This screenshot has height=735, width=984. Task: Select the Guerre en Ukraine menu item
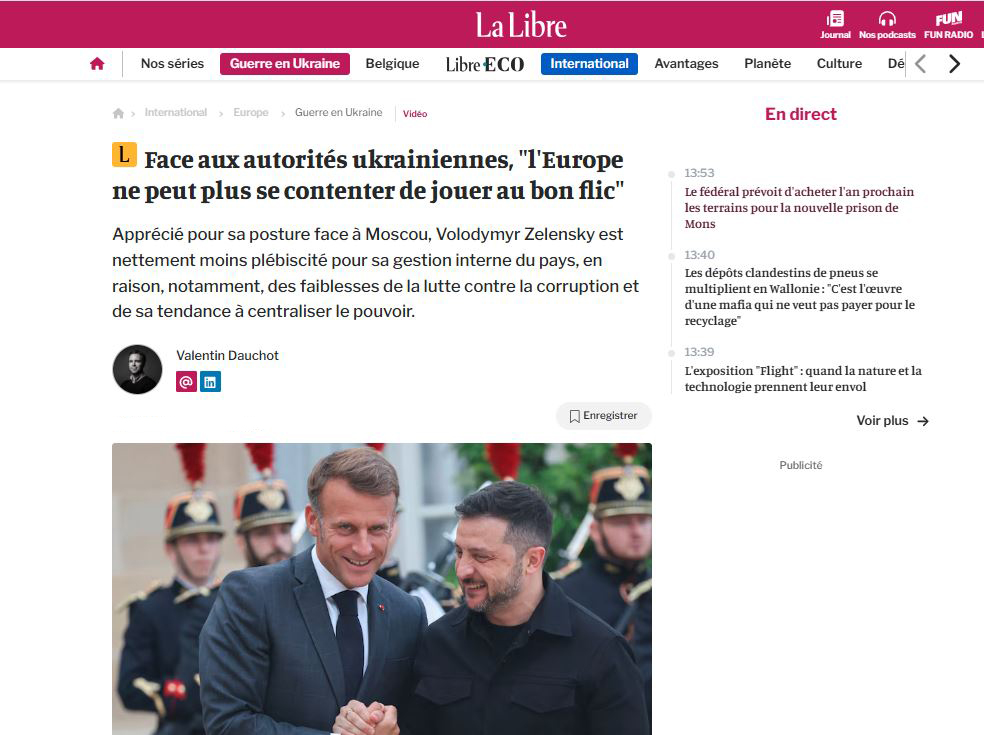click(x=285, y=63)
